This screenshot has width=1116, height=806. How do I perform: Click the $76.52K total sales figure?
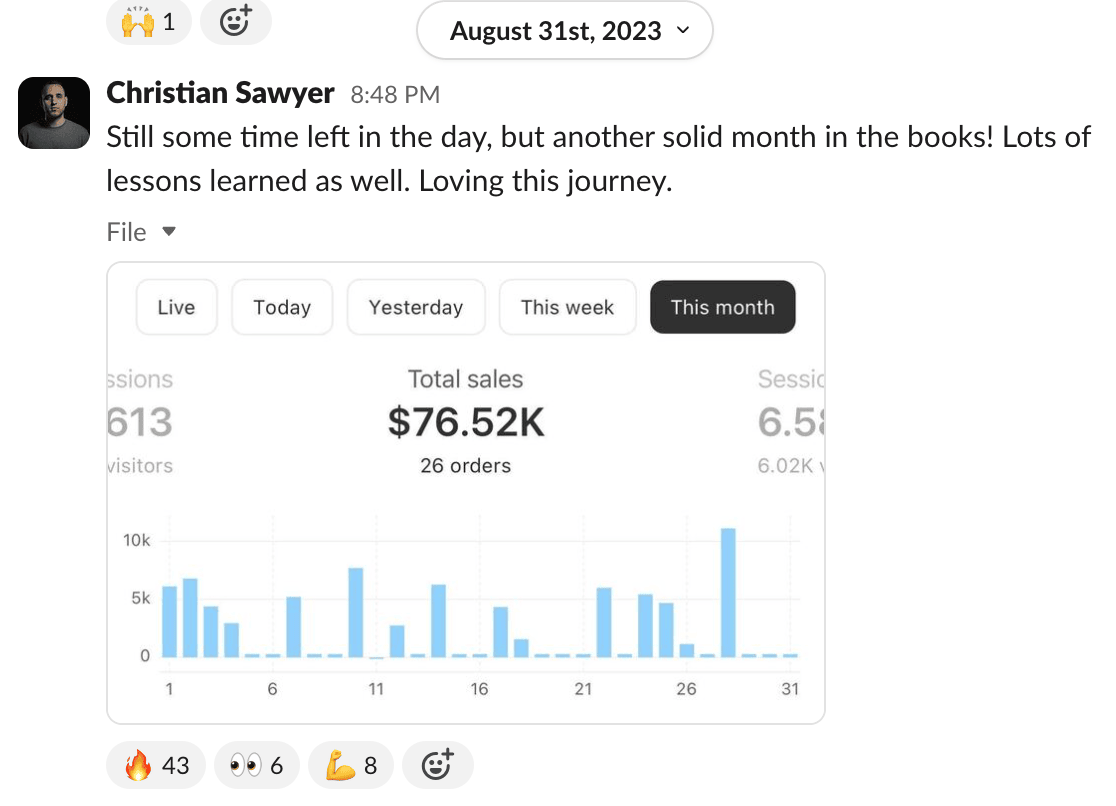click(466, 423)
